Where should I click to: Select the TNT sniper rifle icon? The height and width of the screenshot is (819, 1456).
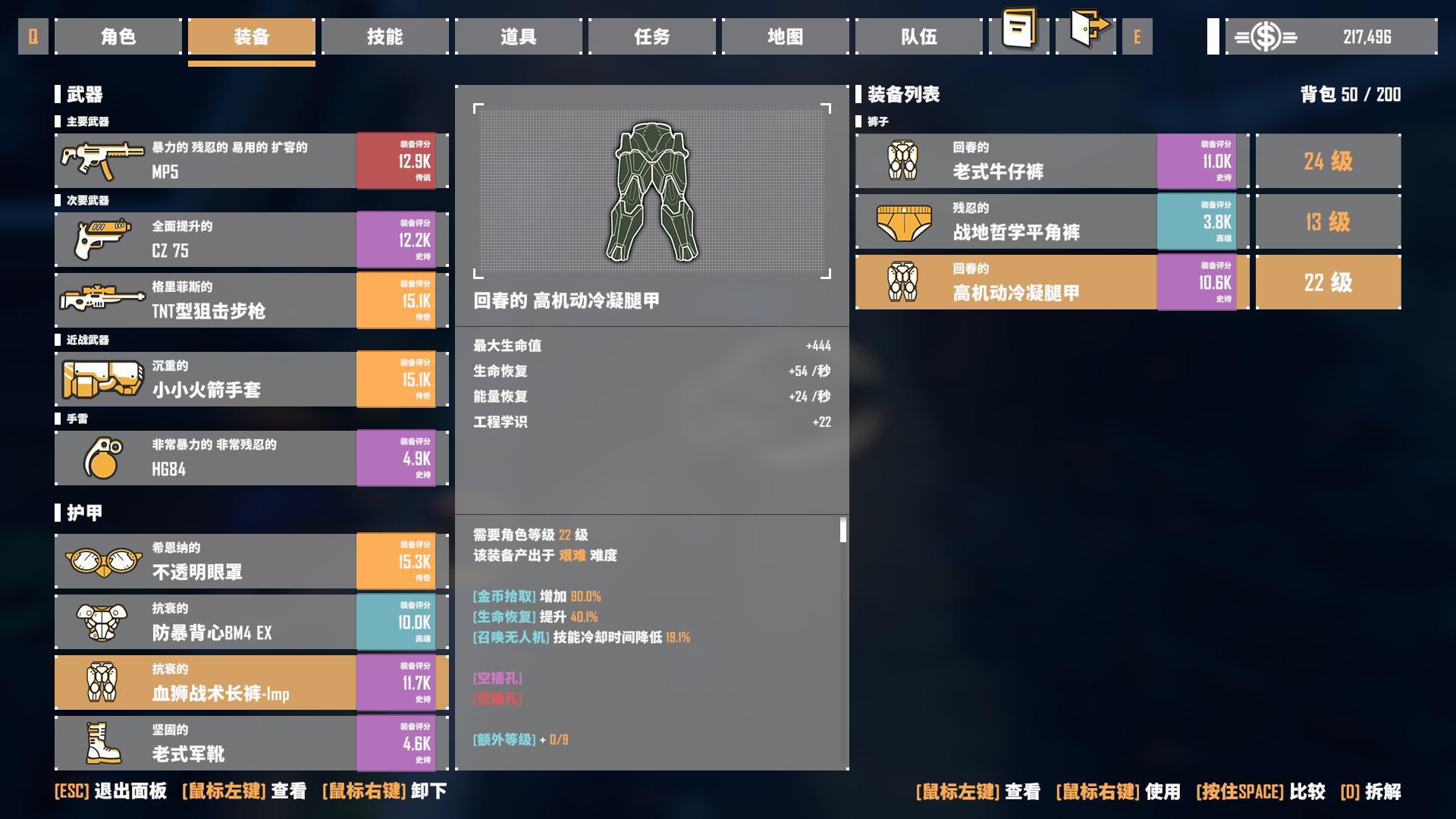click(102, 299)
